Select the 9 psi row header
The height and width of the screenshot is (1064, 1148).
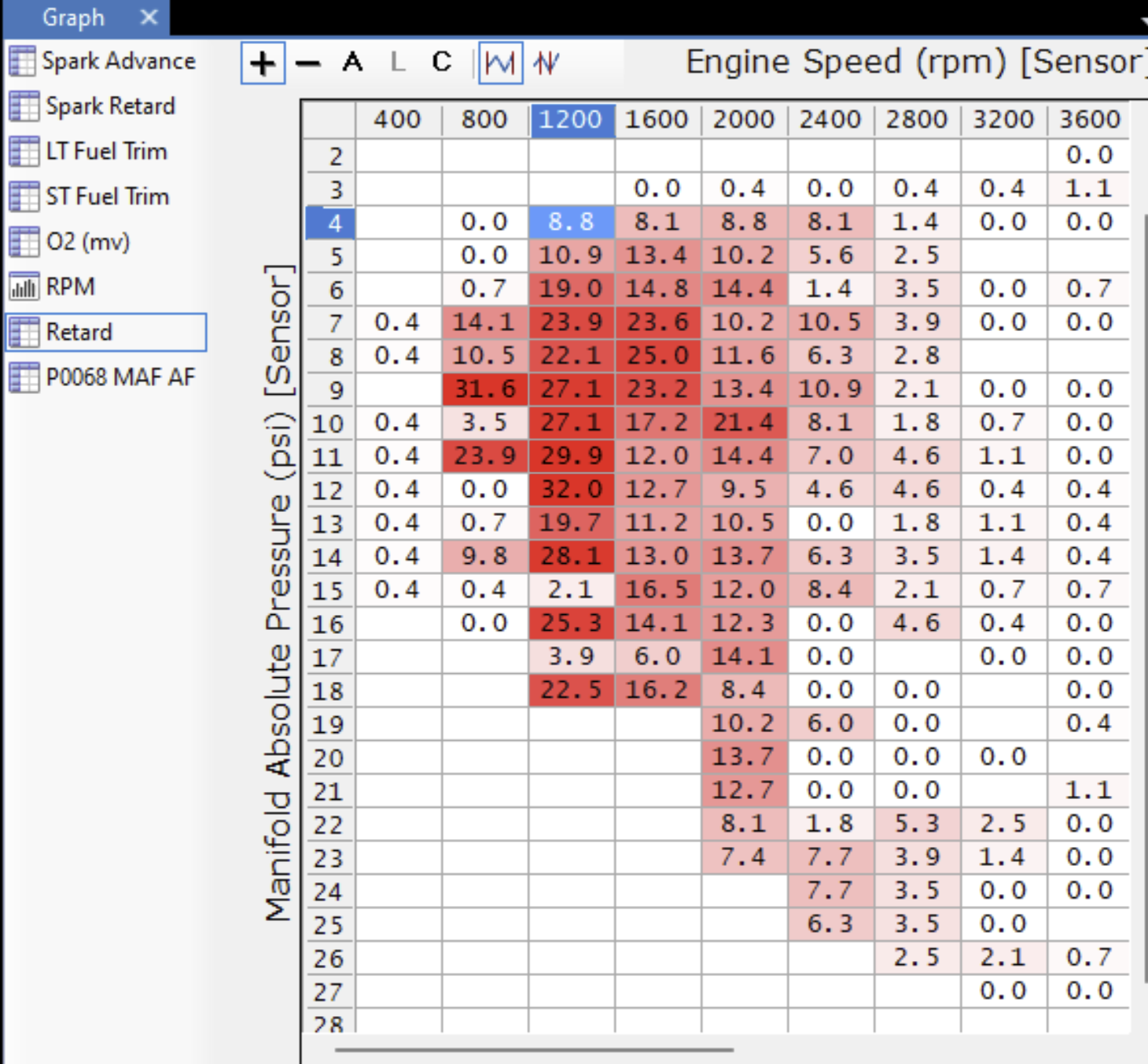coord(330,390)
